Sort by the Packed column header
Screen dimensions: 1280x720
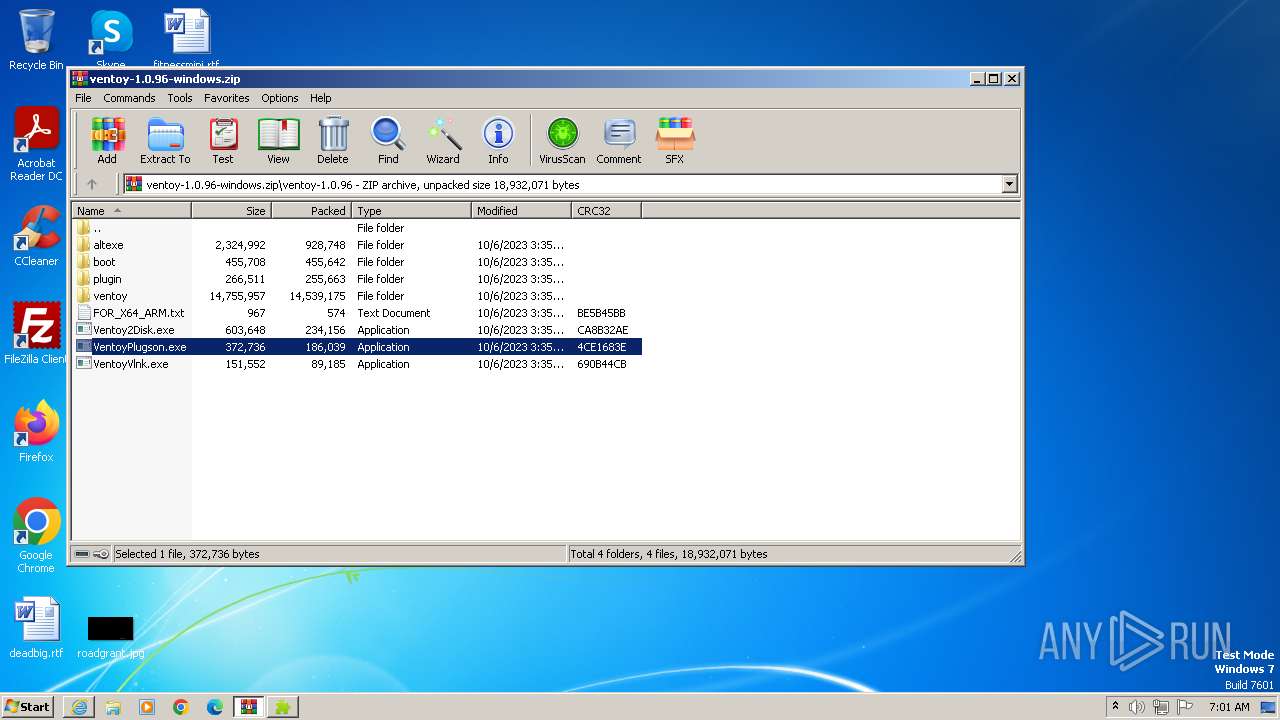pyautogui.click(x=311, y=211)
